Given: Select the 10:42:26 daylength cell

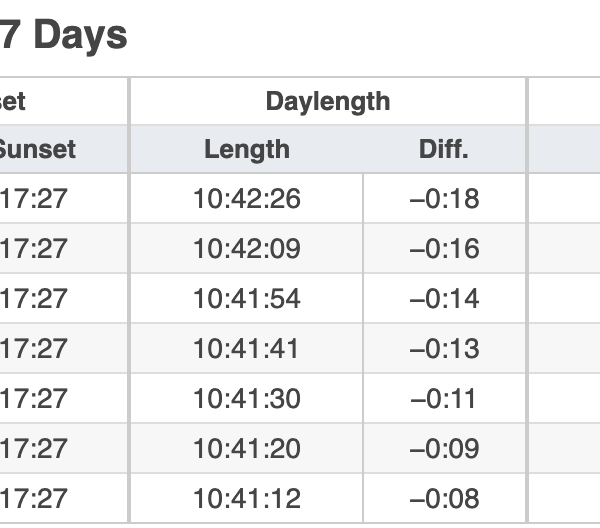Looking at the screenshot, I should click(x=247, y=199).
